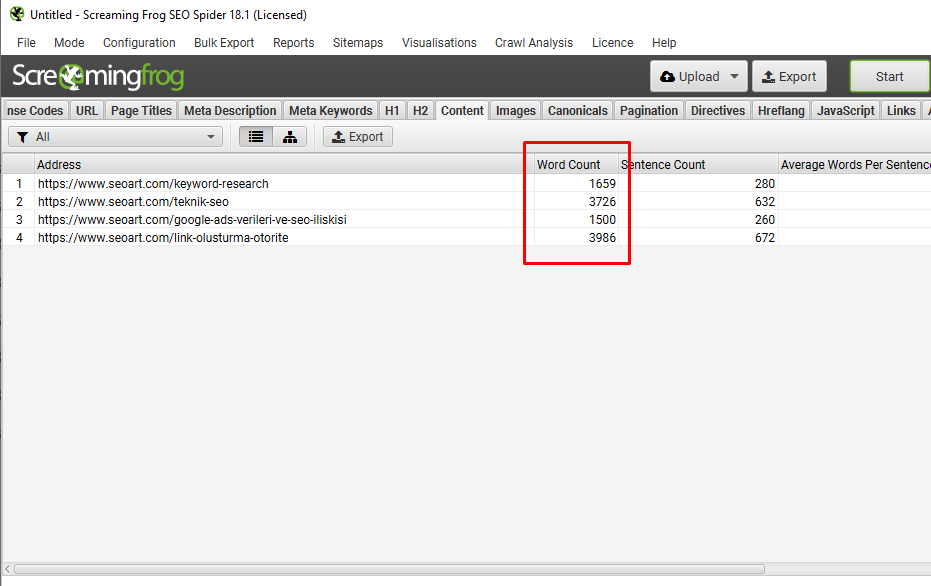Select the Meta Description tab
The height and width of the screenshot is (586, 931).
pyautogui.click(x=230, y=111)
